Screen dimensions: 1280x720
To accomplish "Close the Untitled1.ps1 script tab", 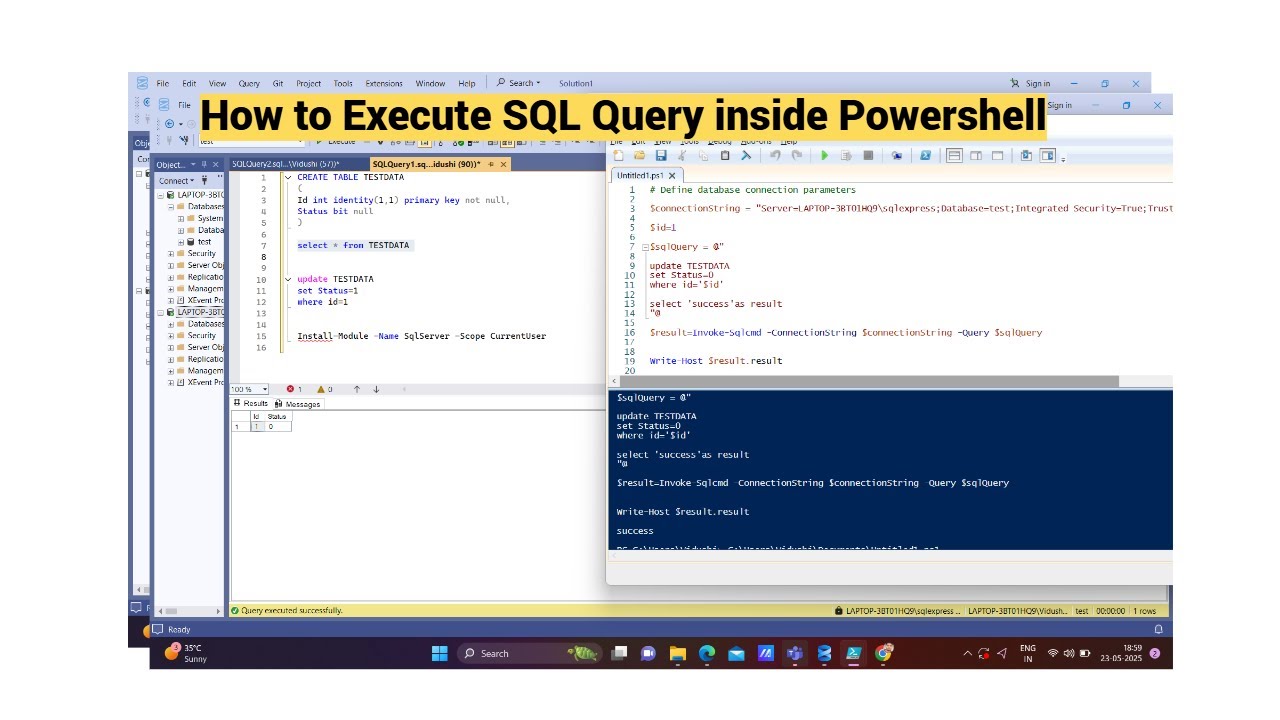I will tap(673, 176).
